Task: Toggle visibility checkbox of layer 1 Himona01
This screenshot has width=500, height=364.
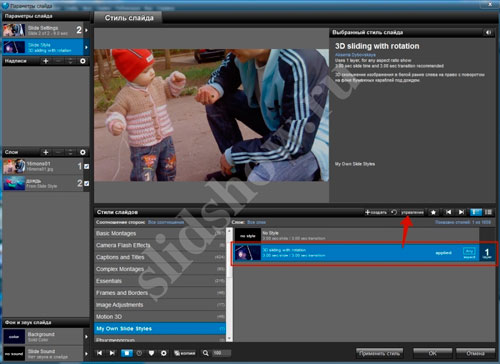Action: (87, 166)
